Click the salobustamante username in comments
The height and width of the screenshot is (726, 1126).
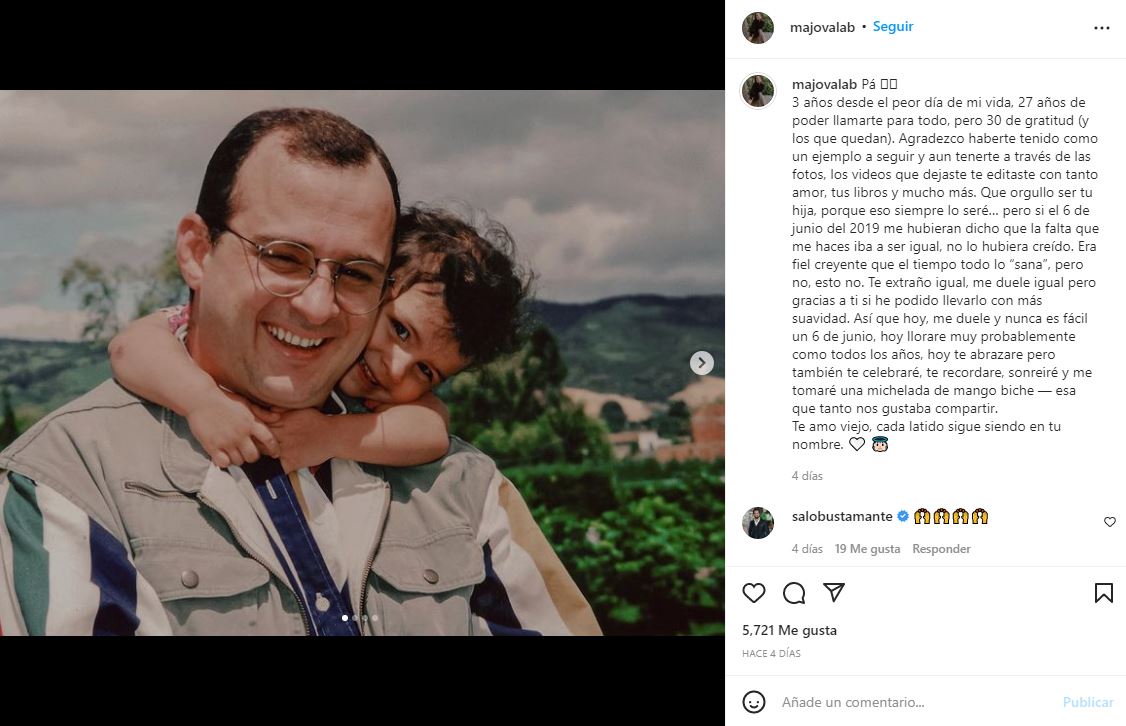(x=841, y=516)
